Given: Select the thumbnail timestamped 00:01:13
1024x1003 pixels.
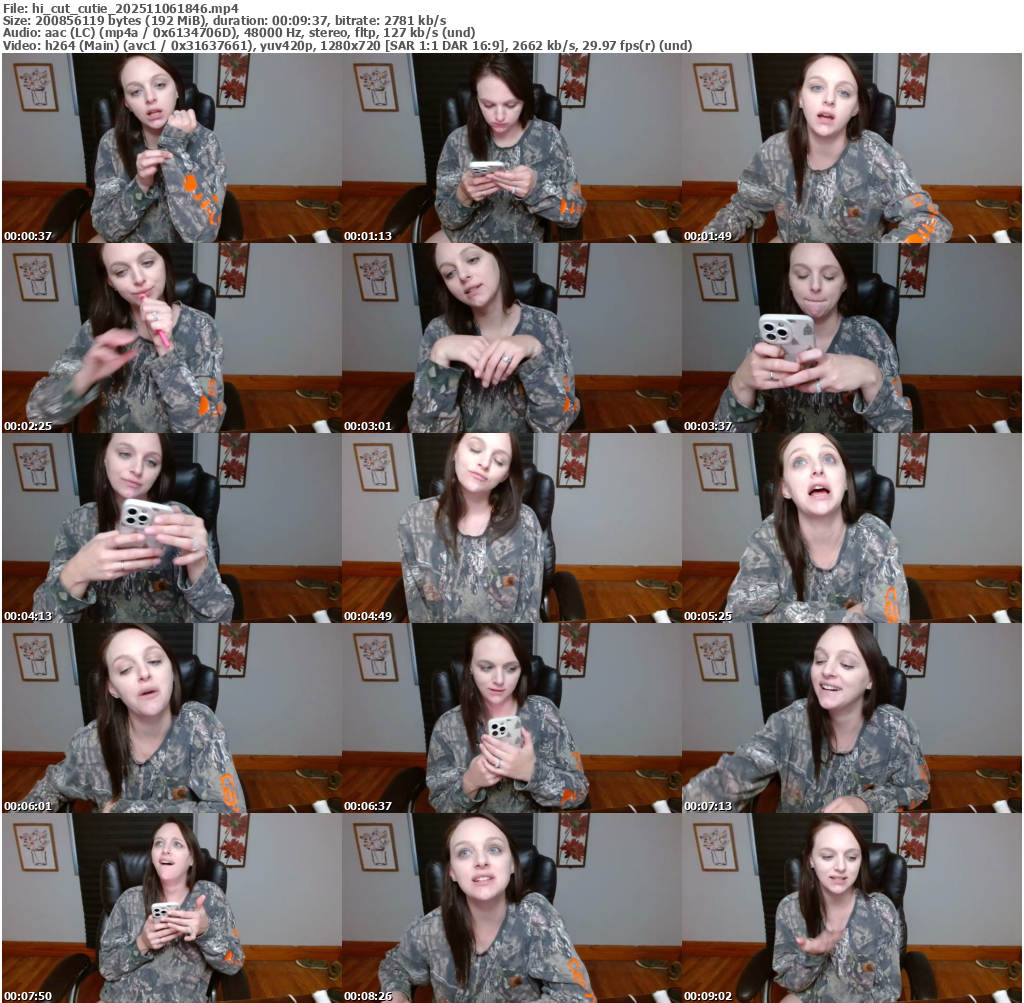Looking at the screenshot, I should pyautogui.click(x=511, y=148).
